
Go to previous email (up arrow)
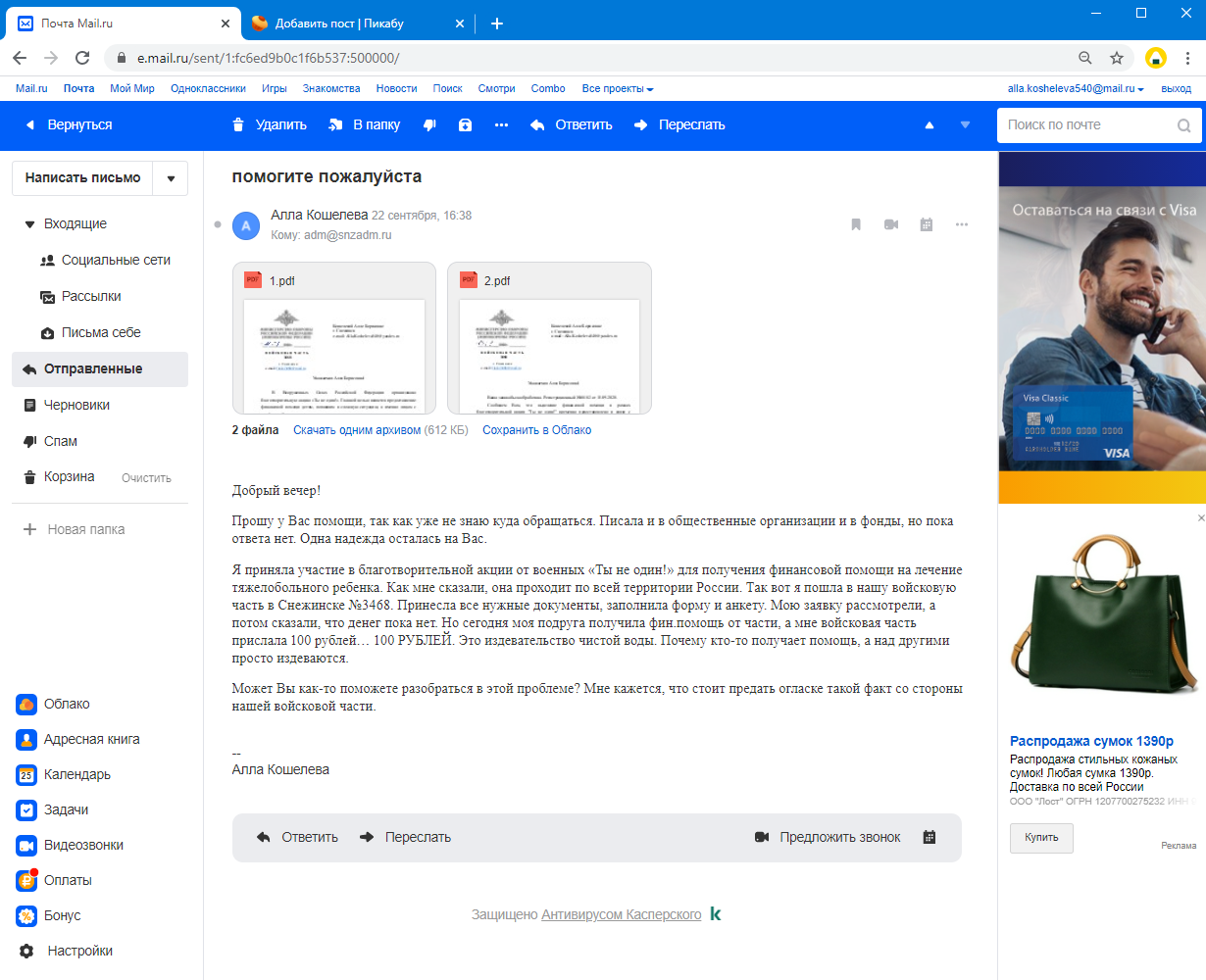[930, 125]
